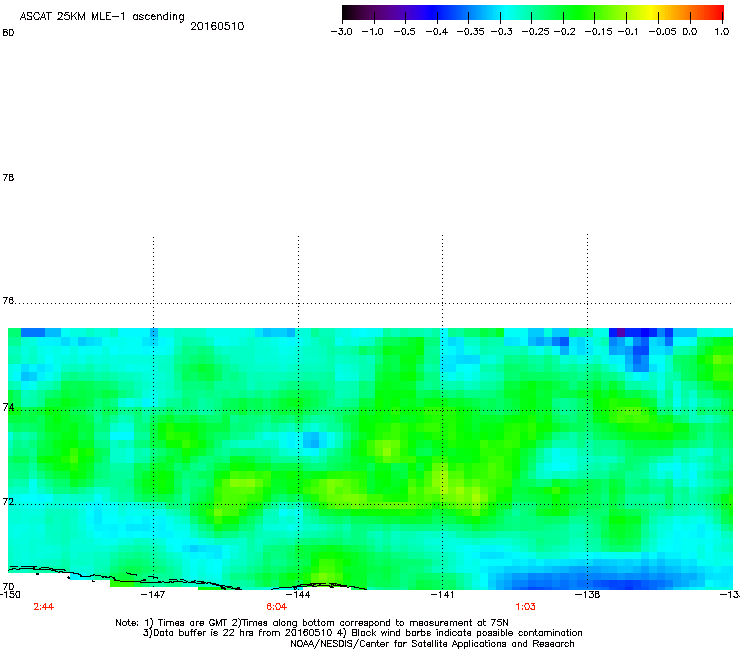Click the red time stamp 1:03
This screenshot has width=740, height=650.
coord(525,607)
